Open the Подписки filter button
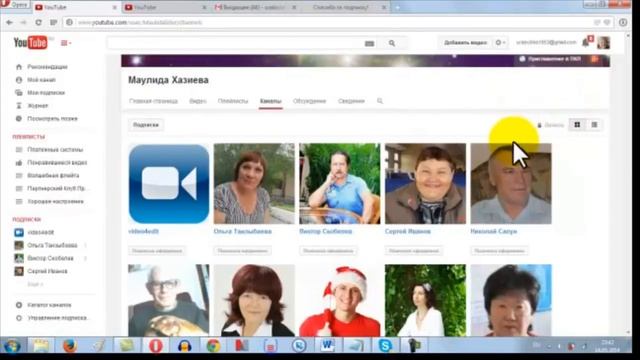Screen dimensions: 640x360 146,125
